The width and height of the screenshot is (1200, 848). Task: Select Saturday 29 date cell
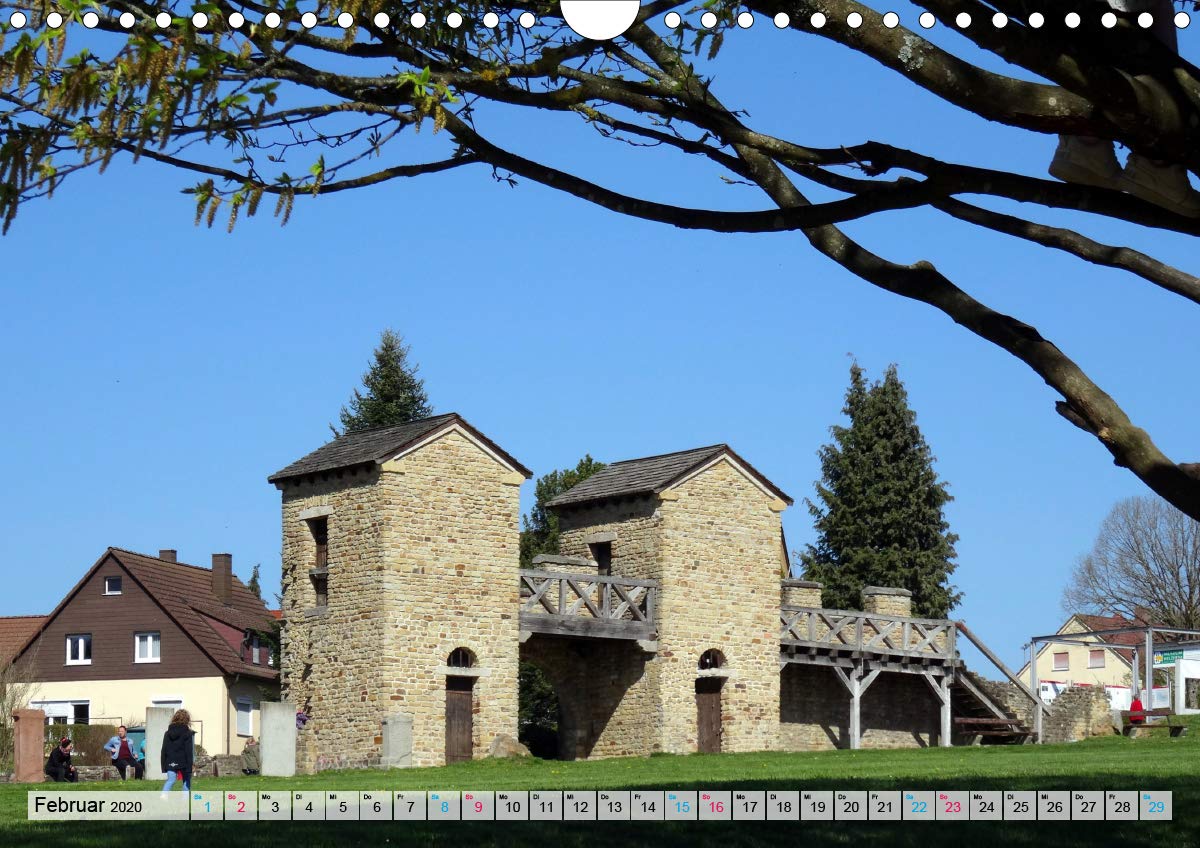pyautogui.click(x=1155, y=806)
